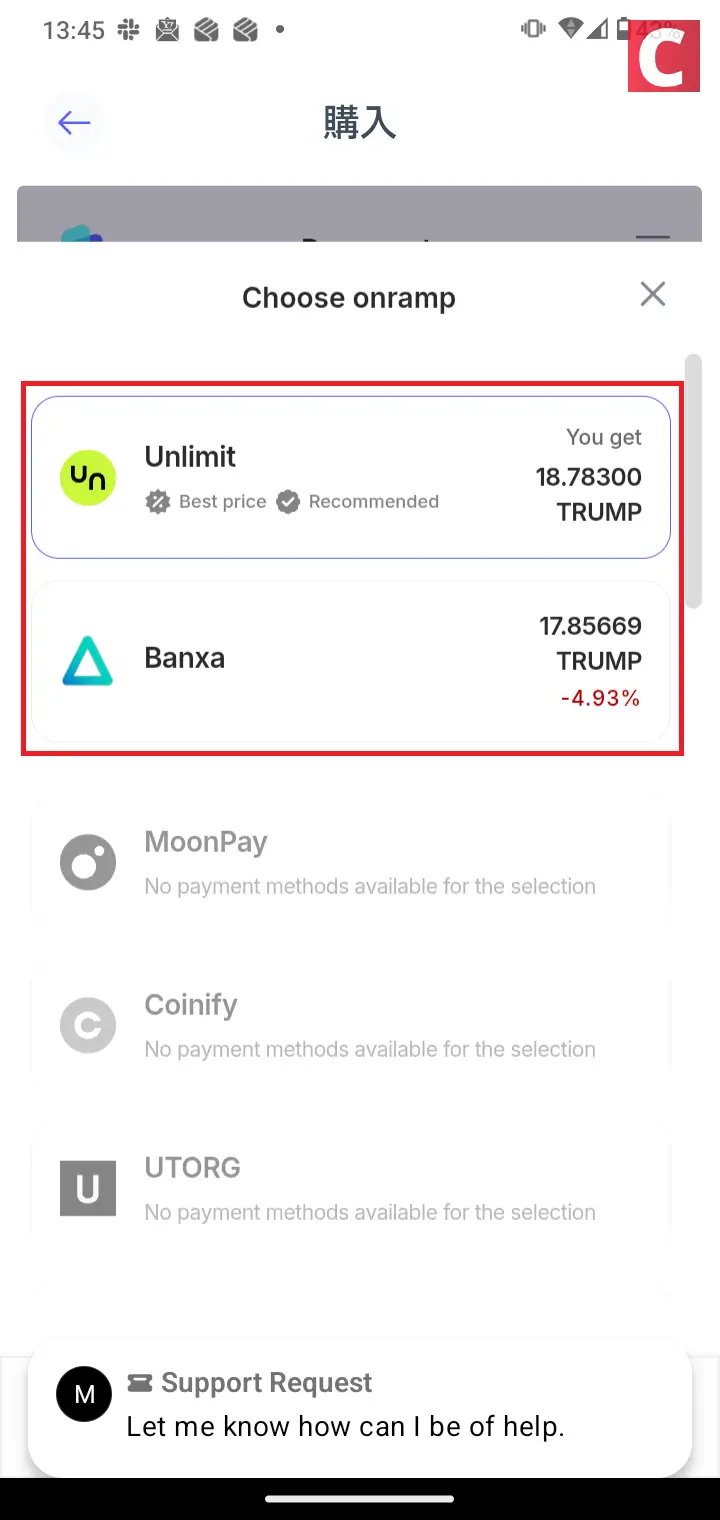Select the Banxa onramp option

coord(350,661)
